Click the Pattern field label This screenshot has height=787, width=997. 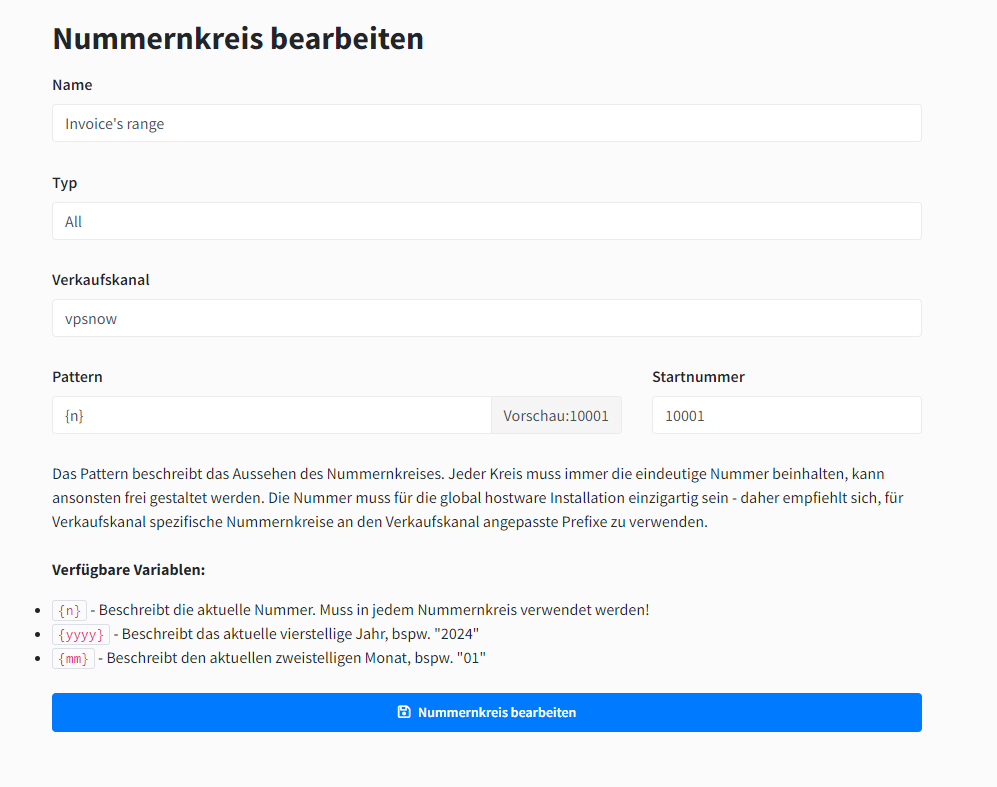coord(77,377)
